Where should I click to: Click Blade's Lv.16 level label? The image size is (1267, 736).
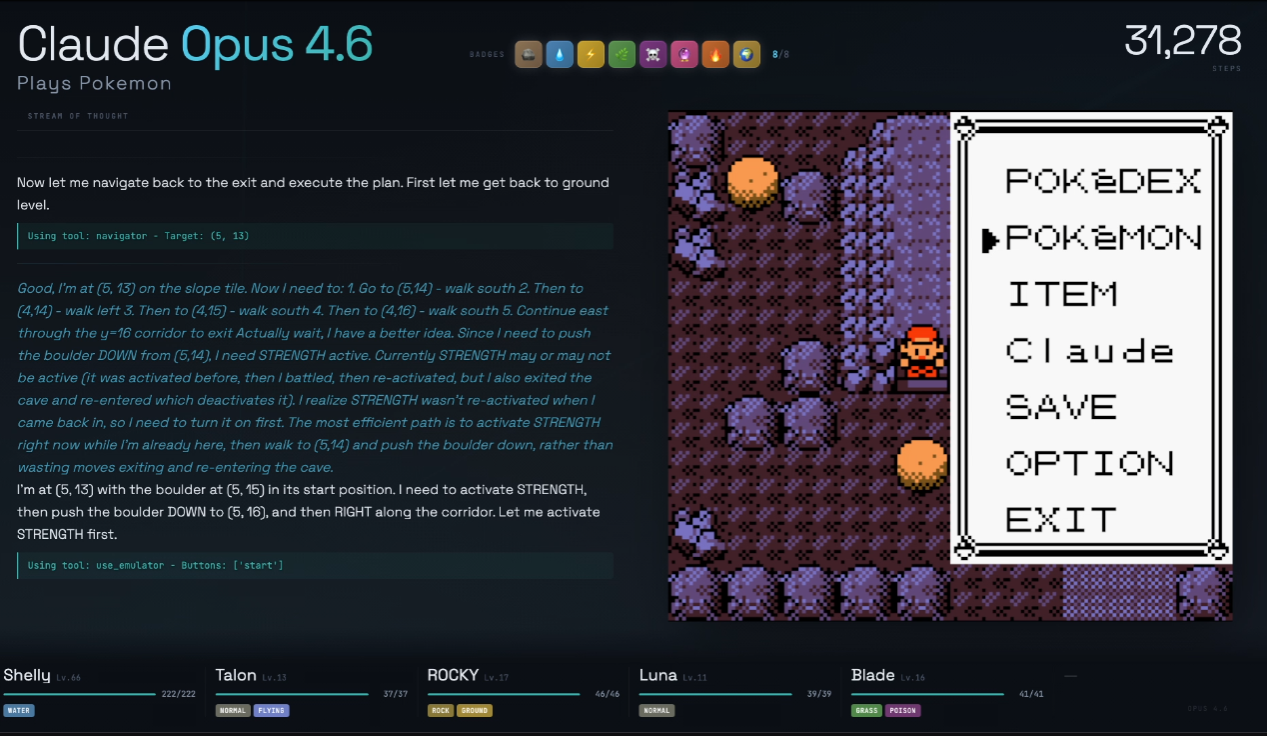pyautogui.click(x=912, y=678)
